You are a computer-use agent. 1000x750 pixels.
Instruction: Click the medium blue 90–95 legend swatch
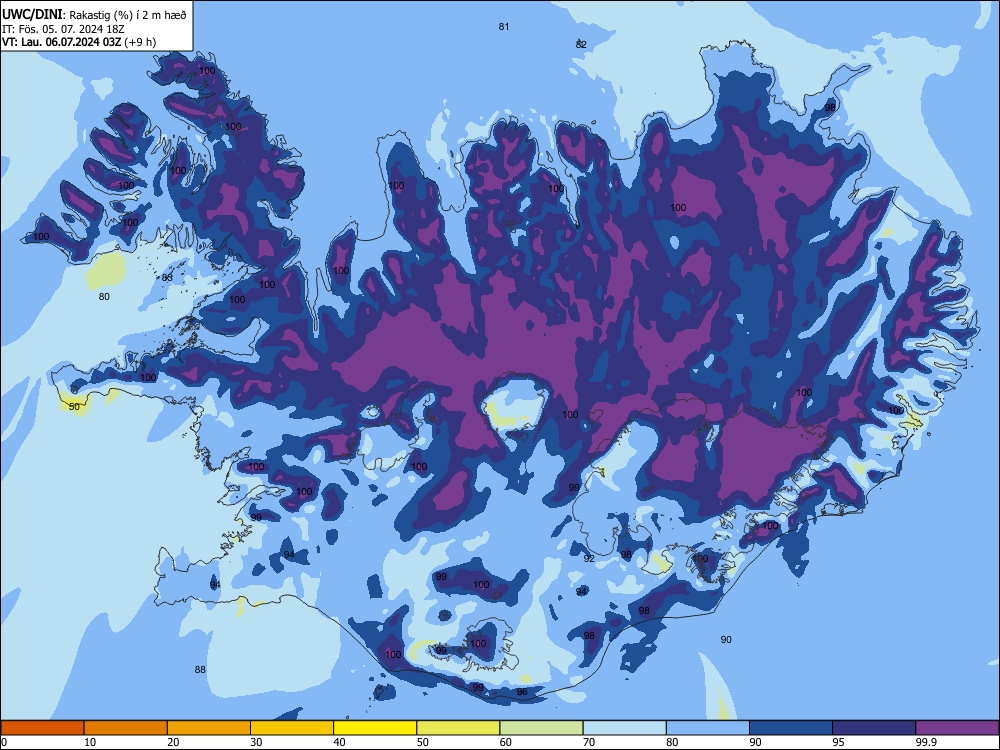point(791,728)
